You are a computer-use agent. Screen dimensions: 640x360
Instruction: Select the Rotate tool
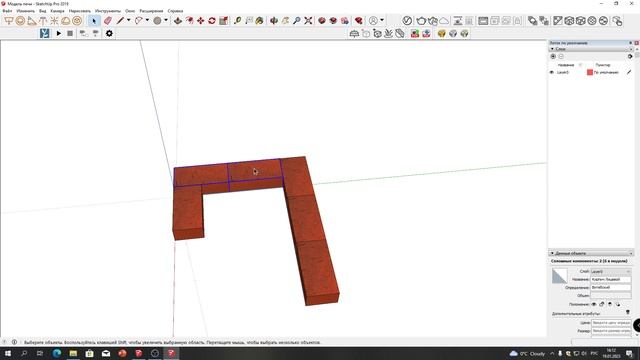coord(212,20)
